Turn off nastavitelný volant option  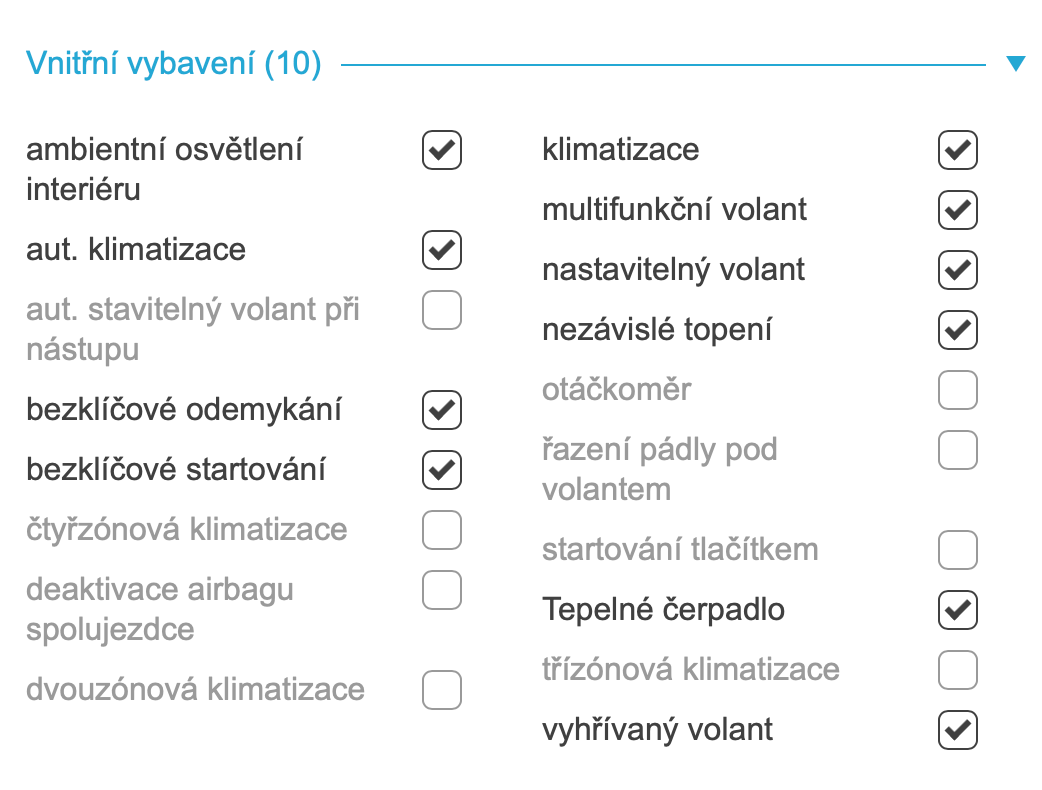click(958, 270)
